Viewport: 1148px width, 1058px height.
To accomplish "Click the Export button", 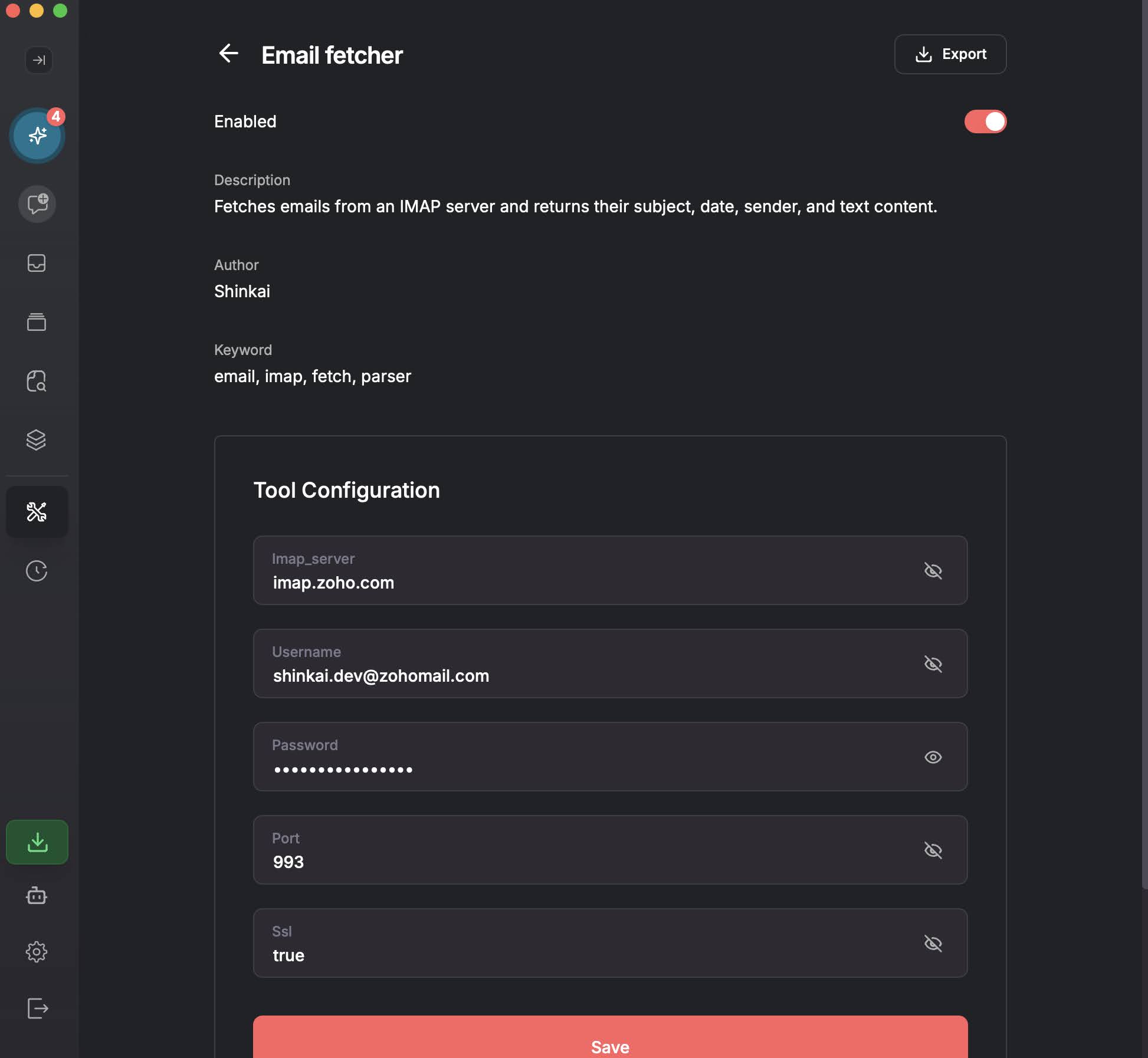I will [x=950, y=54].
